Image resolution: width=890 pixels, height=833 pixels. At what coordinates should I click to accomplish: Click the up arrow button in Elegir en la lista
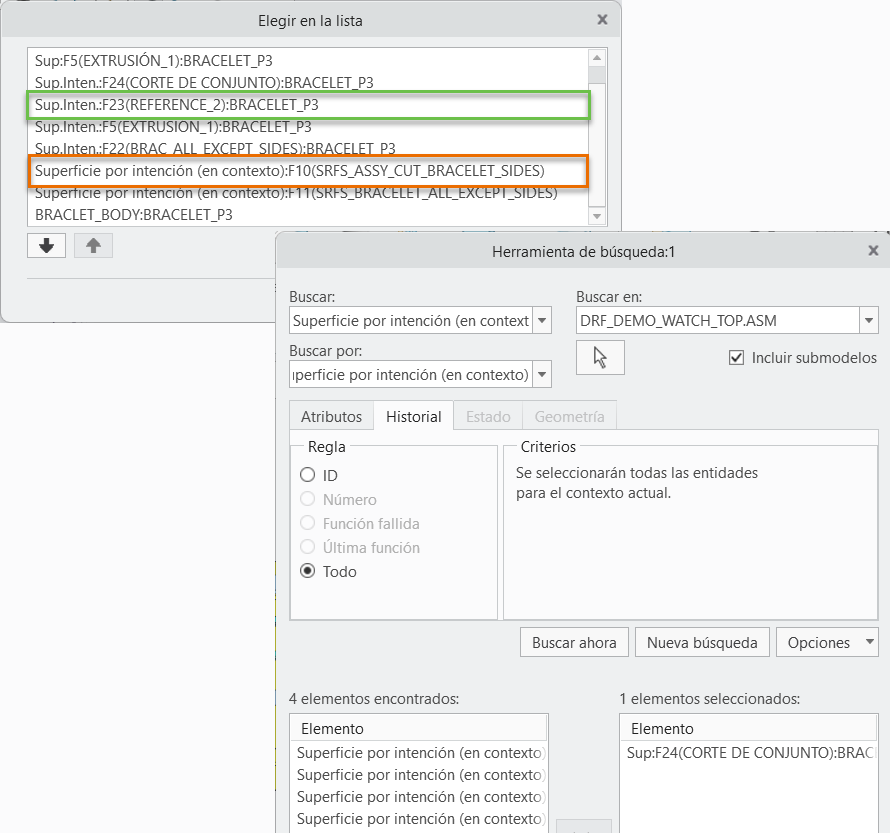point(93,246)
